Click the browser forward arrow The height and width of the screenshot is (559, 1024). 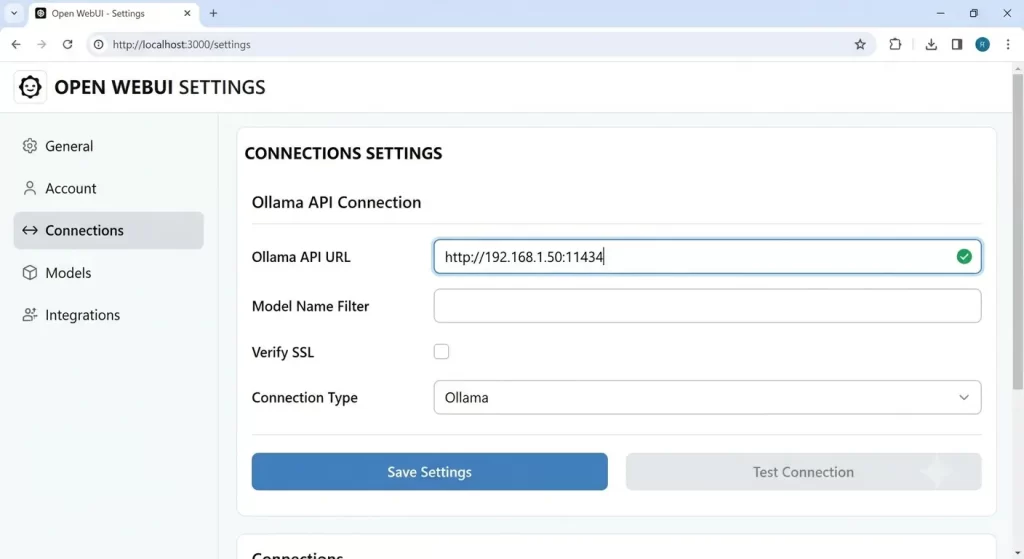coord(42,44)
